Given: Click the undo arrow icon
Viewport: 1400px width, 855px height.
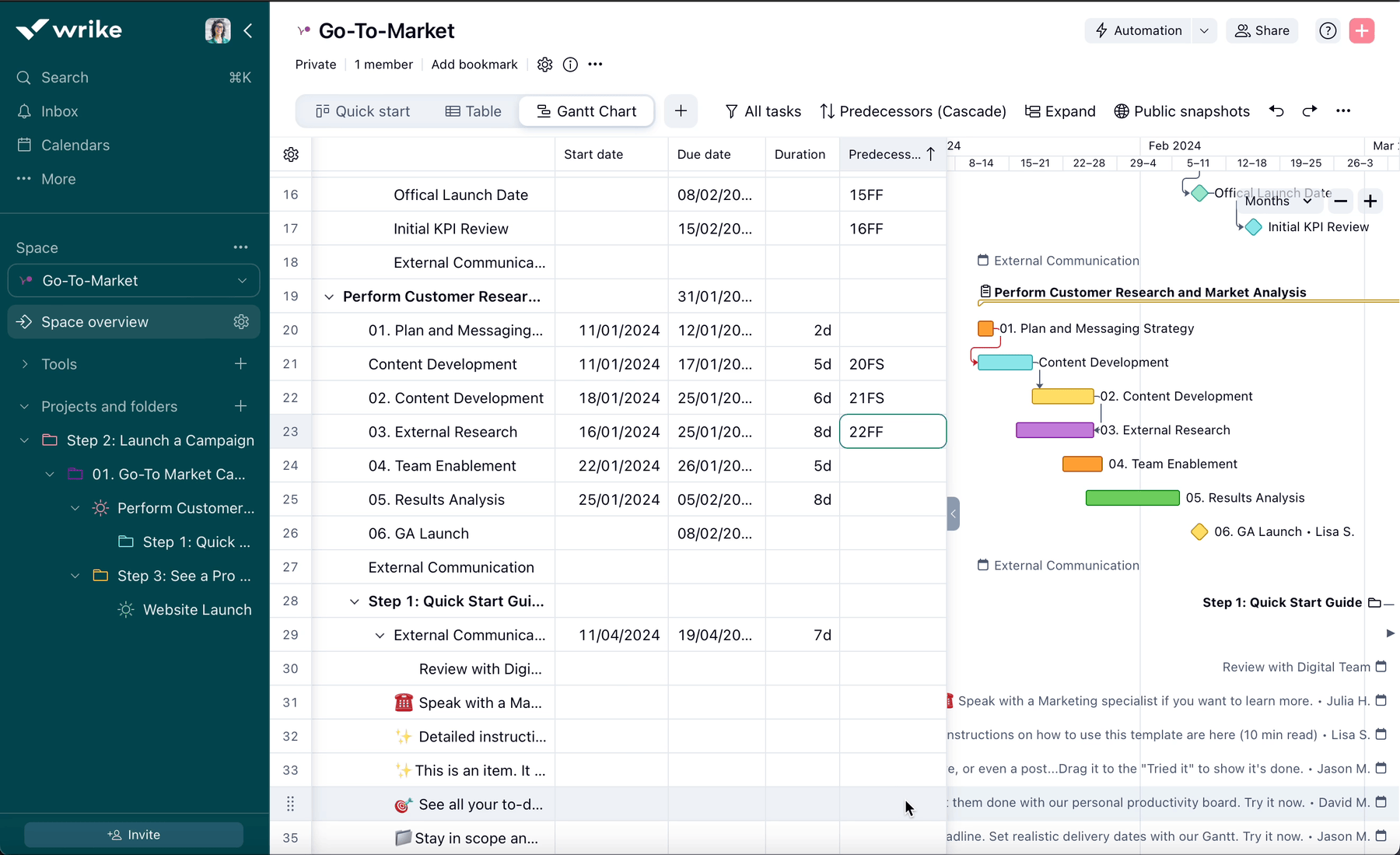Looking at the screenshot, I should [x=1276, y=110].
